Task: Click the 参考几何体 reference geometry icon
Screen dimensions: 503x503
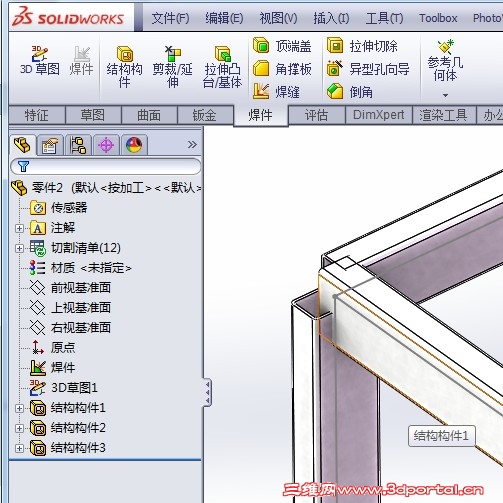Action: coord(446,47)
